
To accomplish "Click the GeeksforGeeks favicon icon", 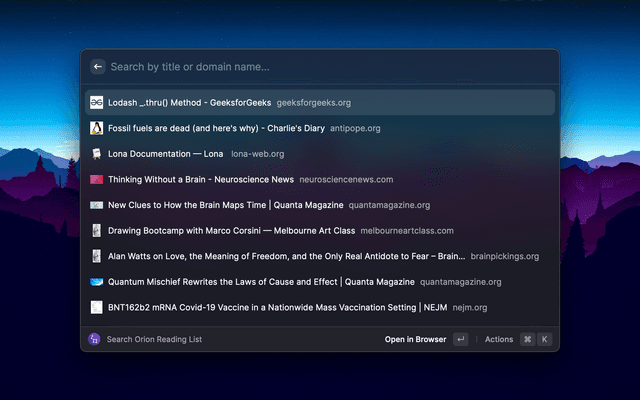I will (x=96, y=103).
